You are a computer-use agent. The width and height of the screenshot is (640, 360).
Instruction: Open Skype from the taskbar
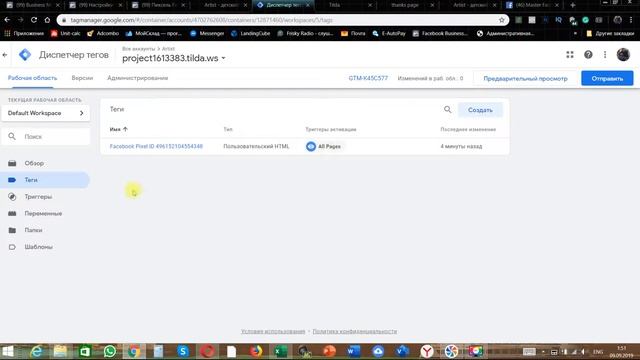pyautogui.click(x=183, y=351)
